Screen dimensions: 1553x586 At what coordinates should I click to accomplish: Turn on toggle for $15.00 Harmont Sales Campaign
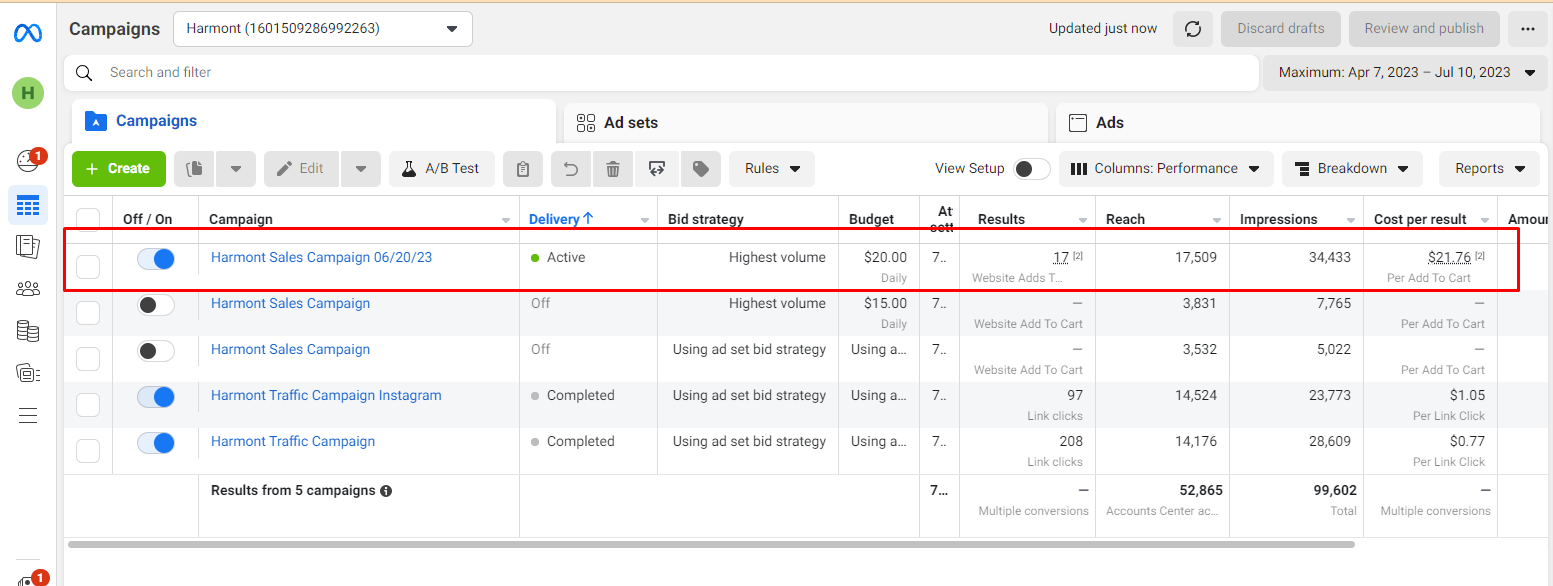click(x=156, y=305)
